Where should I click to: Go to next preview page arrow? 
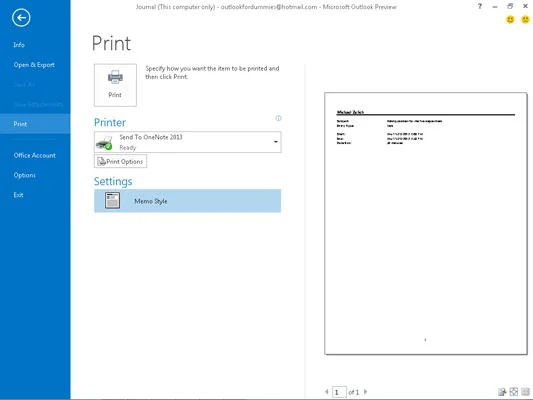[366, 392]
